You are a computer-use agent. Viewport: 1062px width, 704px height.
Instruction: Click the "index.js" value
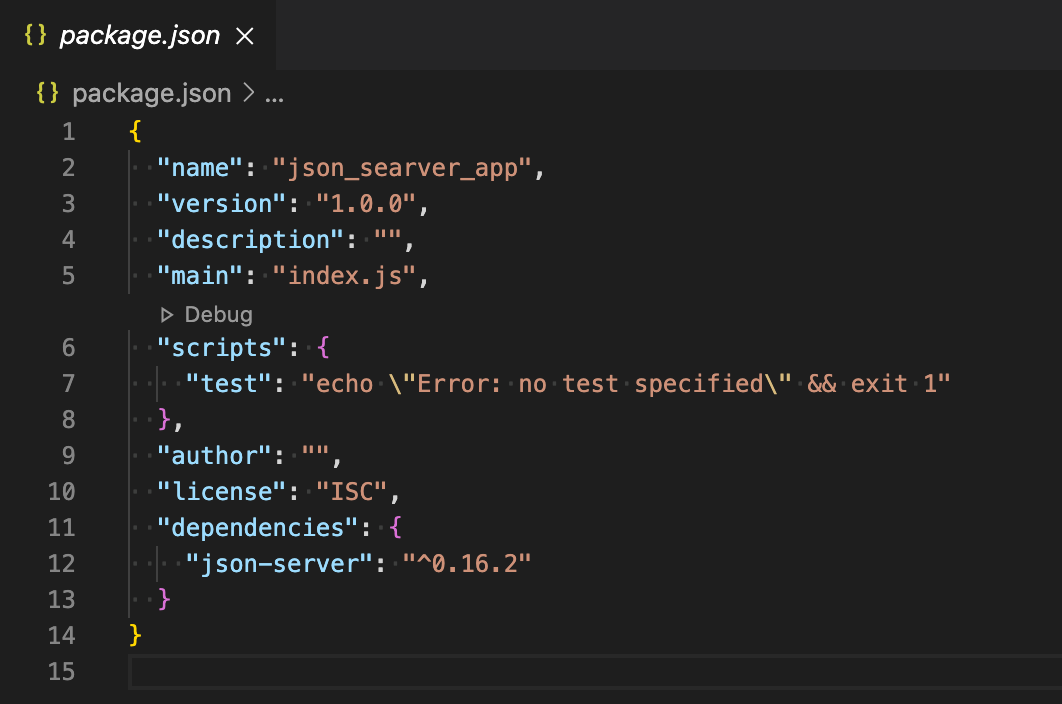click(x=344, y=276)
